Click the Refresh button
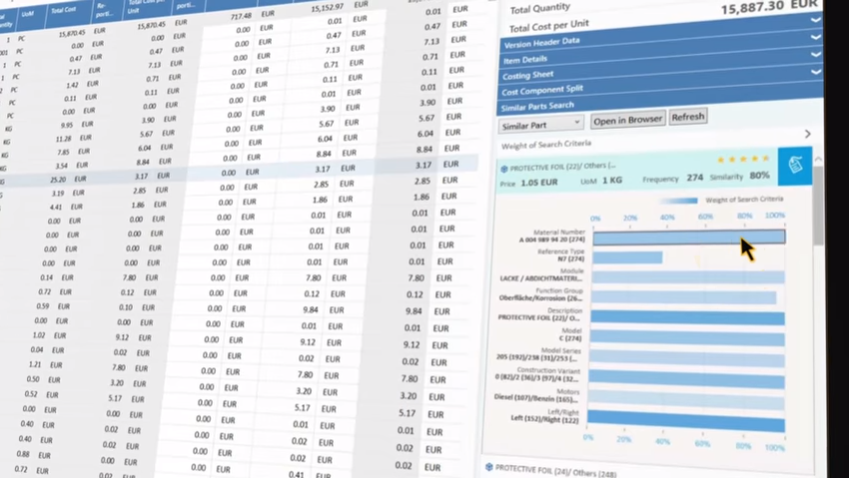Screen dimensions: 849x478 pos(688,116)
